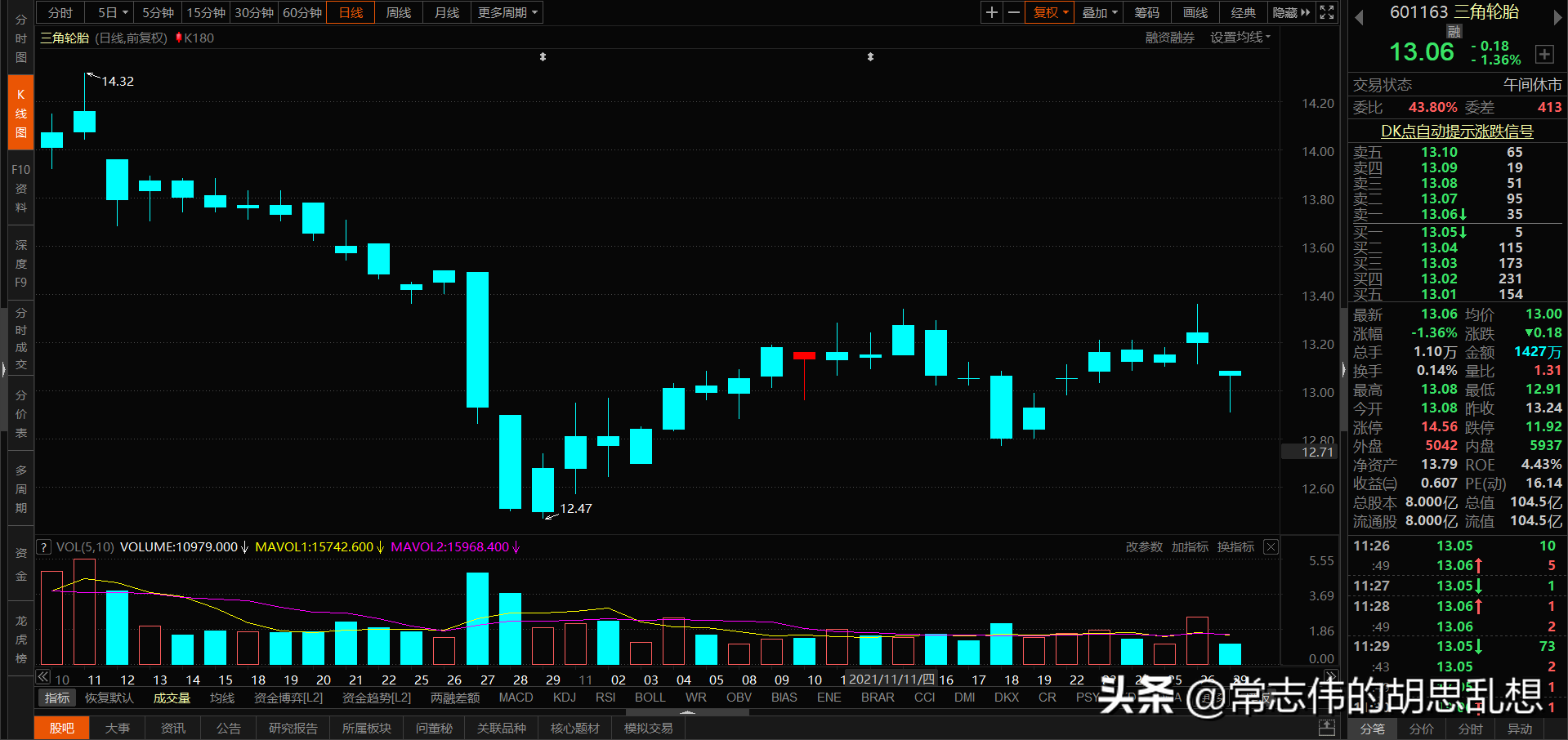Open the F10 资料 panel
The width and height of the screenshot is (1568, 740).
[20, 188]
